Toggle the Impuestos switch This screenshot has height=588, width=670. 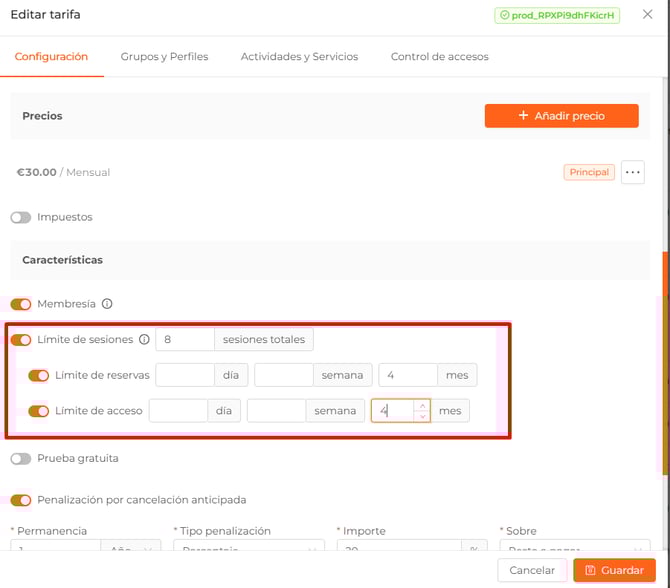click(21, 217)
